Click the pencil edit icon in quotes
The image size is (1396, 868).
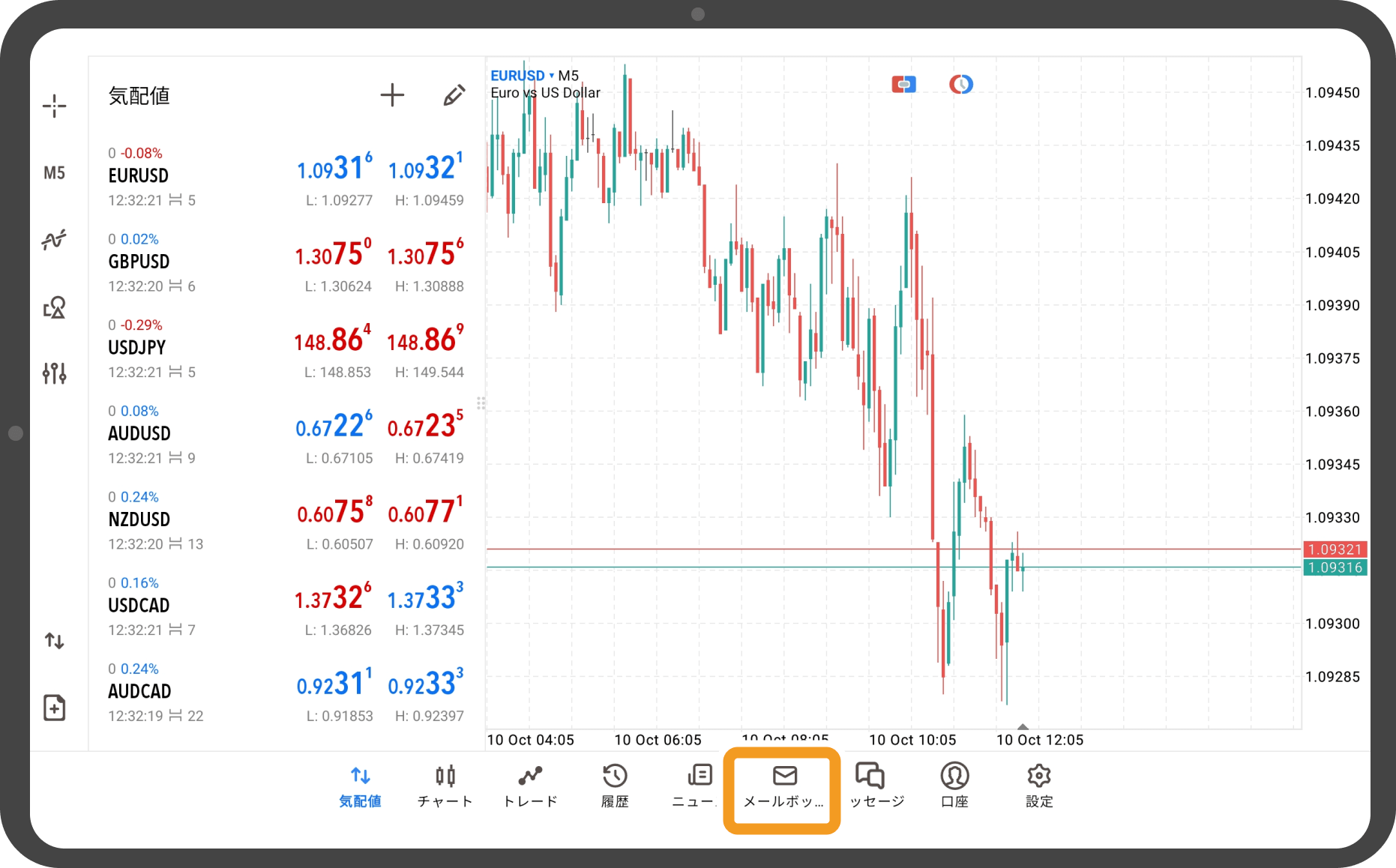tap(454, 95)
